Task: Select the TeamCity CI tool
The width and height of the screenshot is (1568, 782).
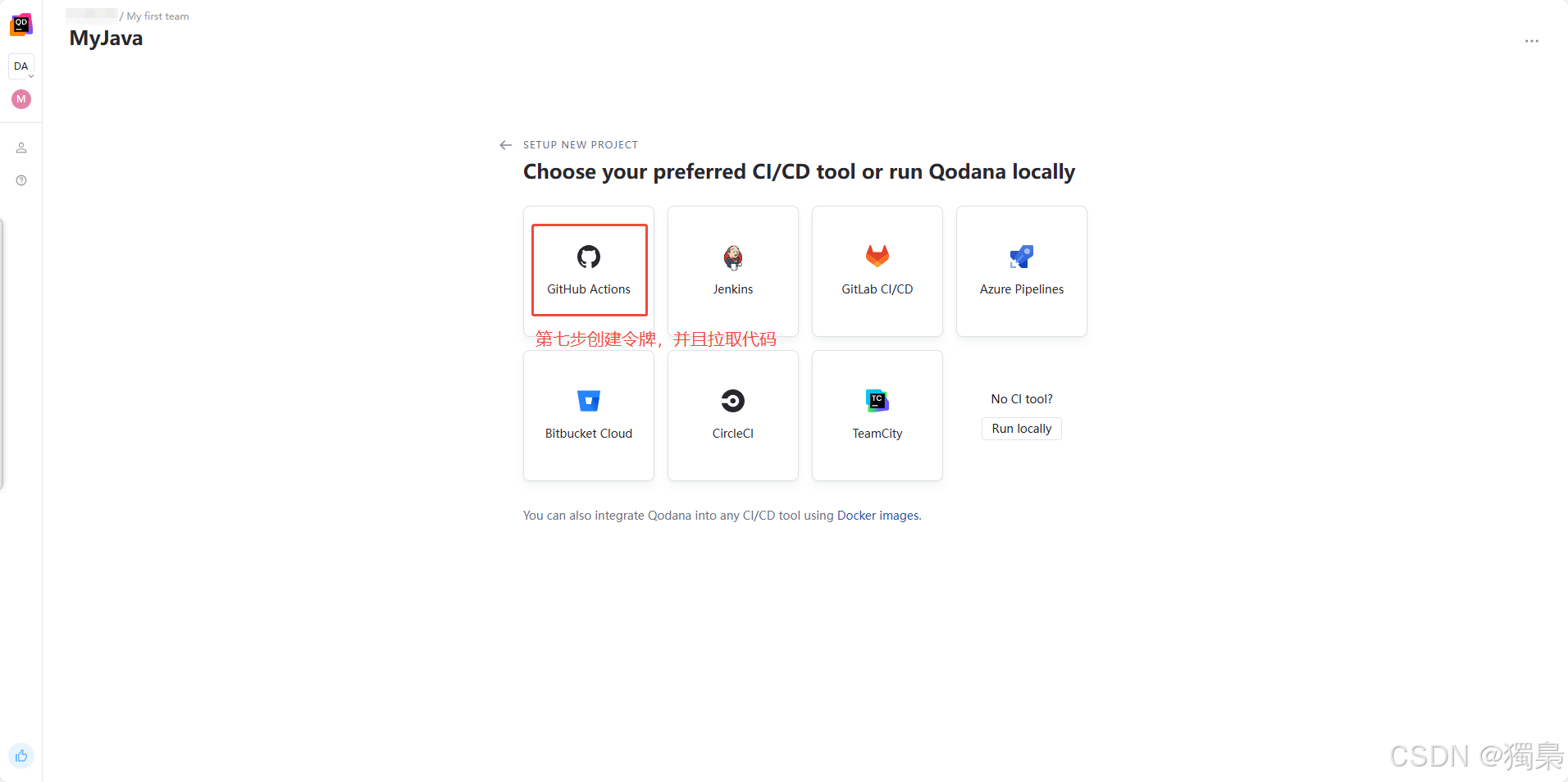Action: pos(877,415)
